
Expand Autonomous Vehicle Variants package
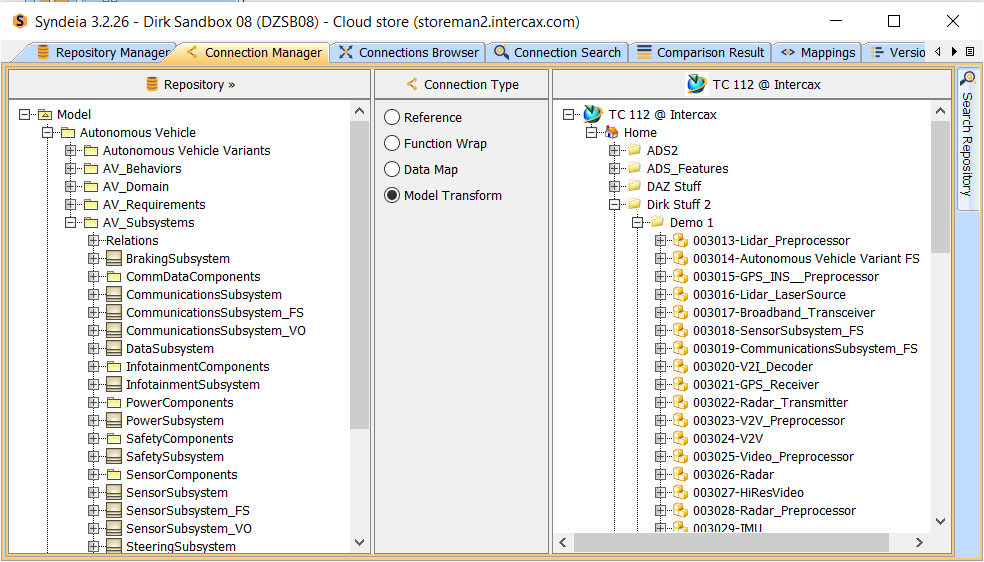point(70,151)
